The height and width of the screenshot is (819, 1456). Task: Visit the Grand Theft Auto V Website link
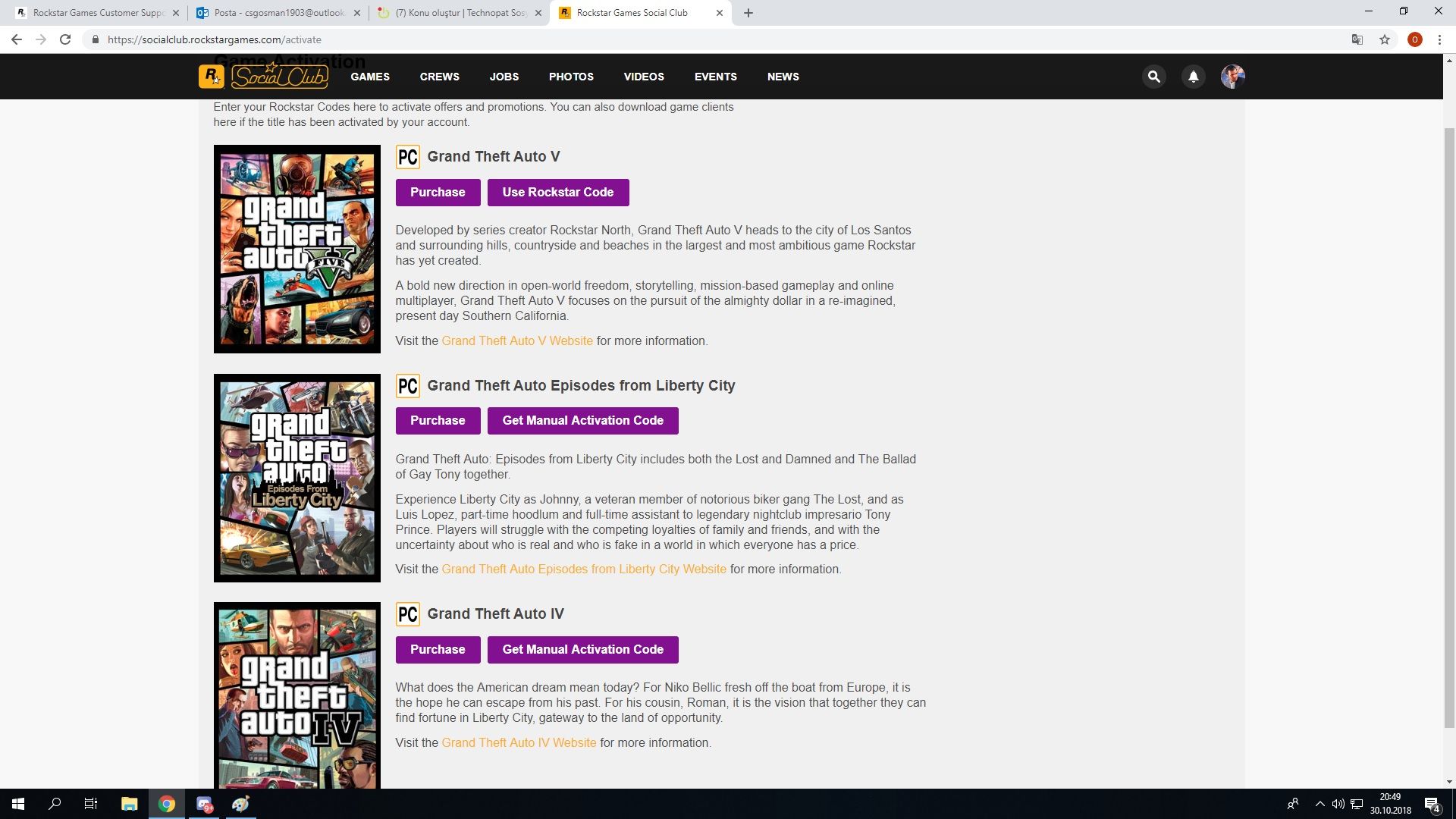[x=516, y=341]
